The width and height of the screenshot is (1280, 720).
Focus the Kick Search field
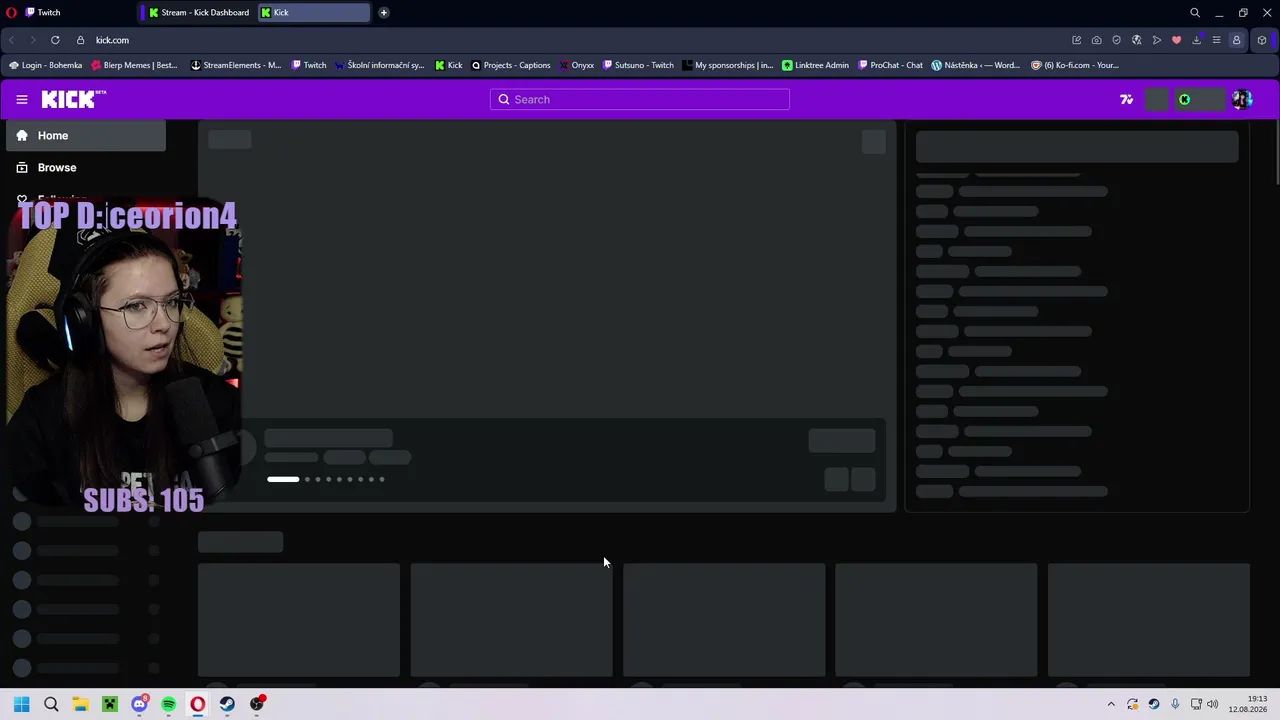(x=640, y=99)
